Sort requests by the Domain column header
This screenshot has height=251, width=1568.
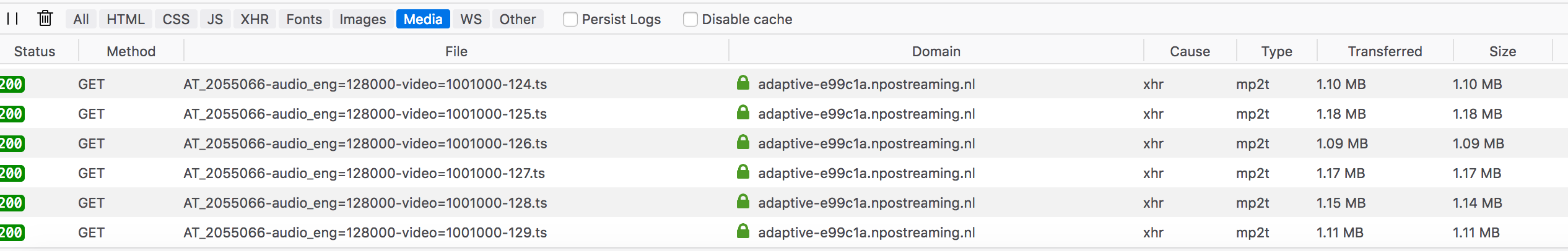point(936,51)
